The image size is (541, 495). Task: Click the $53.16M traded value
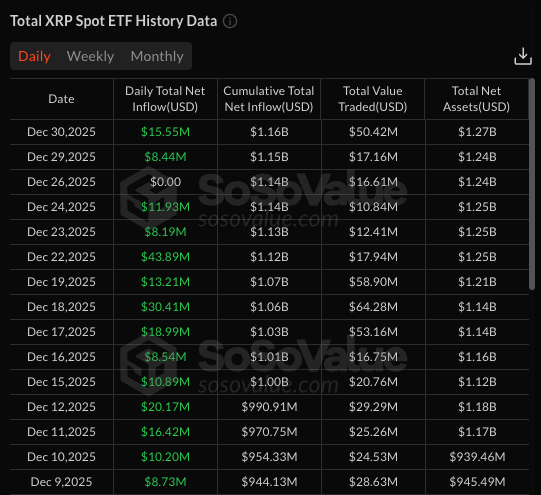373,332
